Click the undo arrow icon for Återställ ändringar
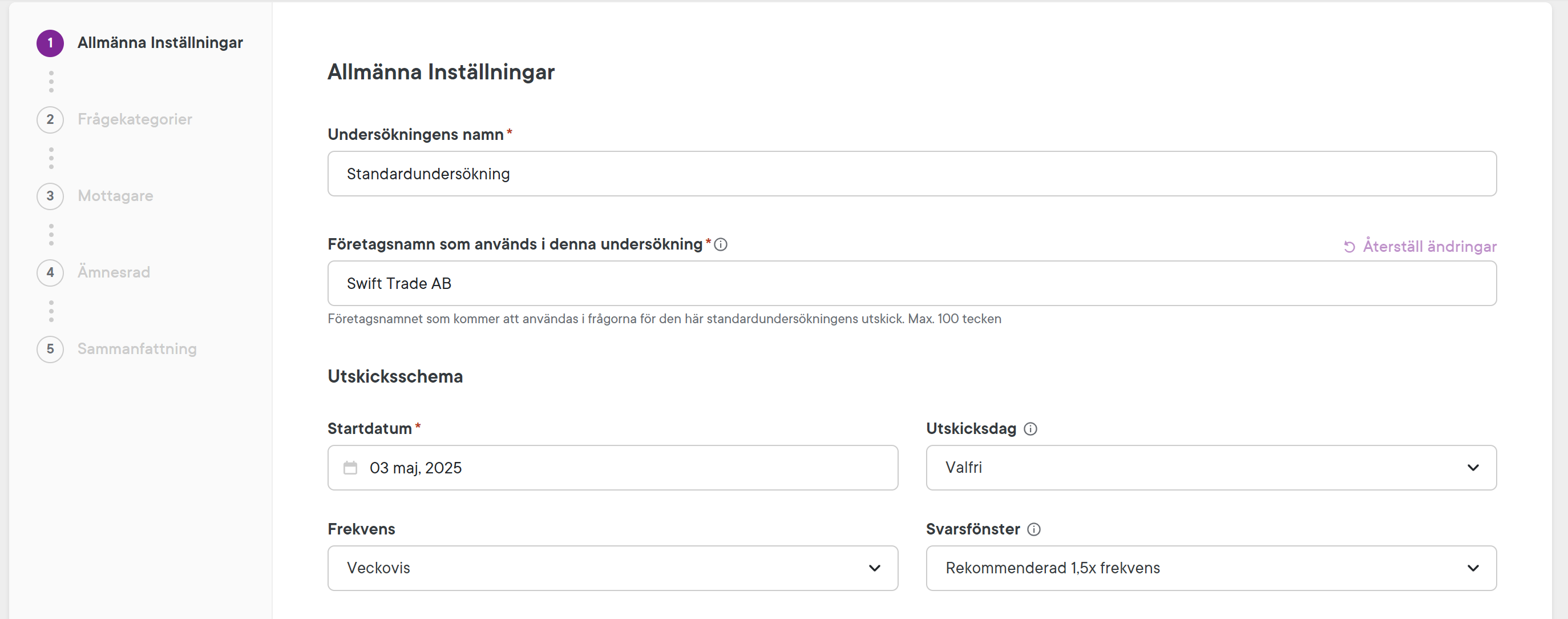The image size is (1568, 619). [x=1349, y=247]
